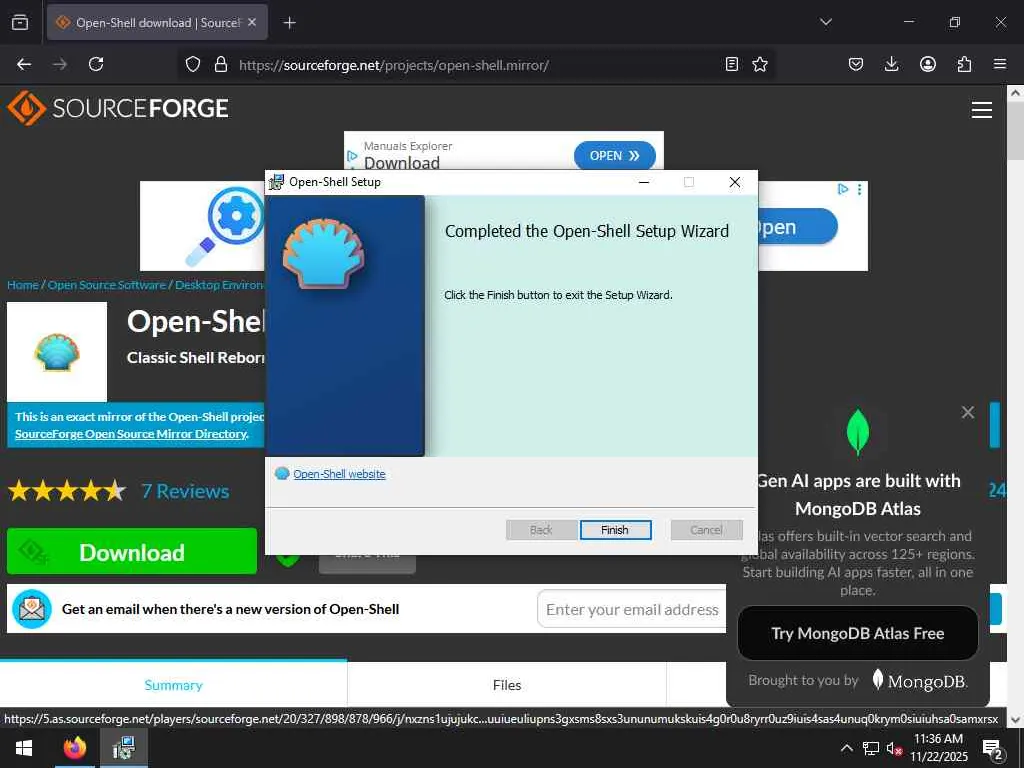Click the email envelope notification icon
This screenshot has height=768, width=1024.
(x=31, y=609)
